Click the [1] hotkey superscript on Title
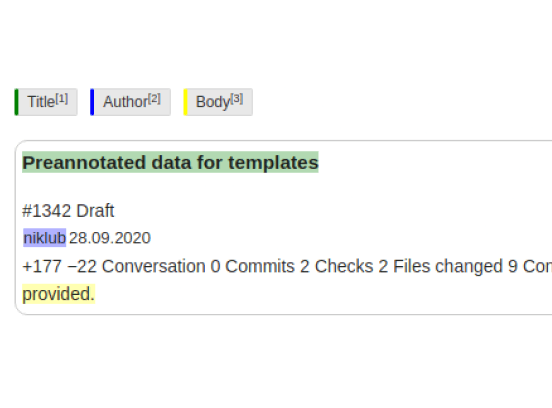The image size is (552, 408). (62, 99)
